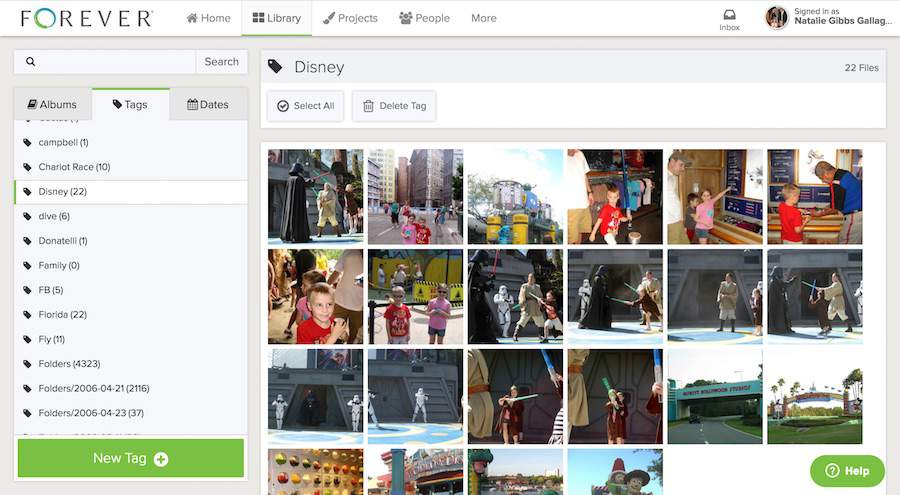Screen dimensions: 900x495
Task: Switch to the Dates tab
Action: point(208,105)
